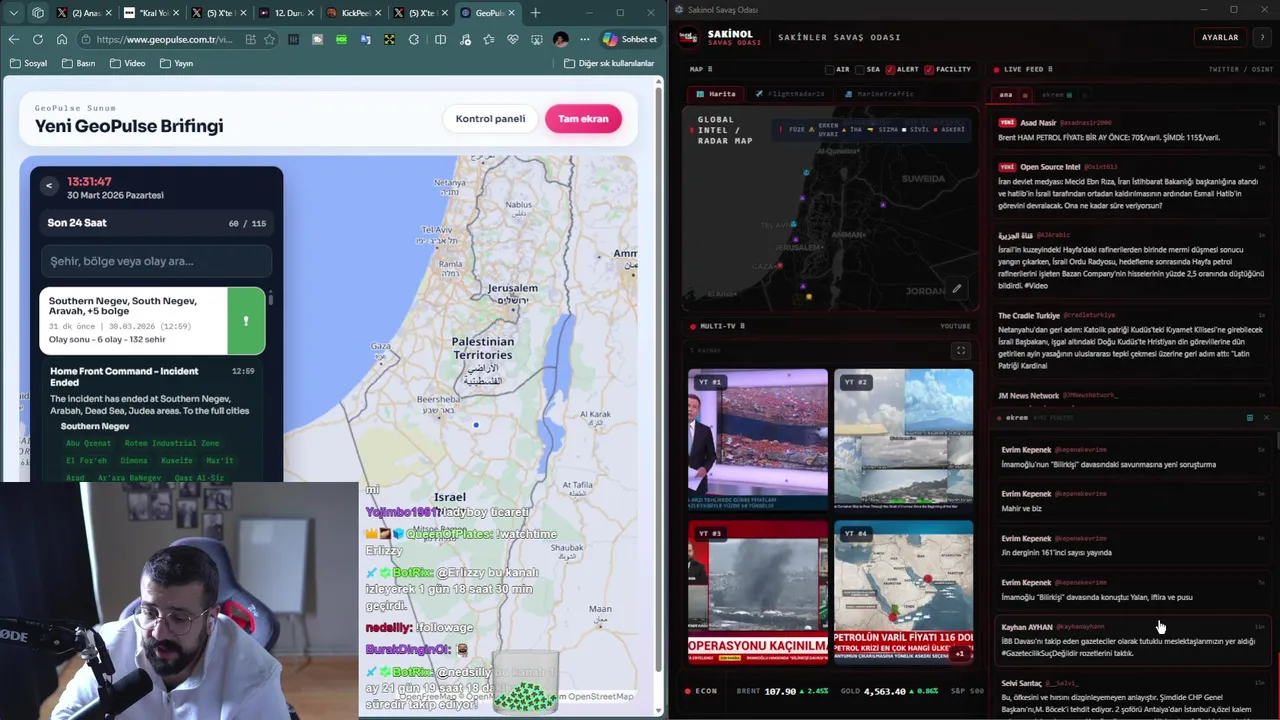Enable the SEA map layer checkbox

pos(860,70)
